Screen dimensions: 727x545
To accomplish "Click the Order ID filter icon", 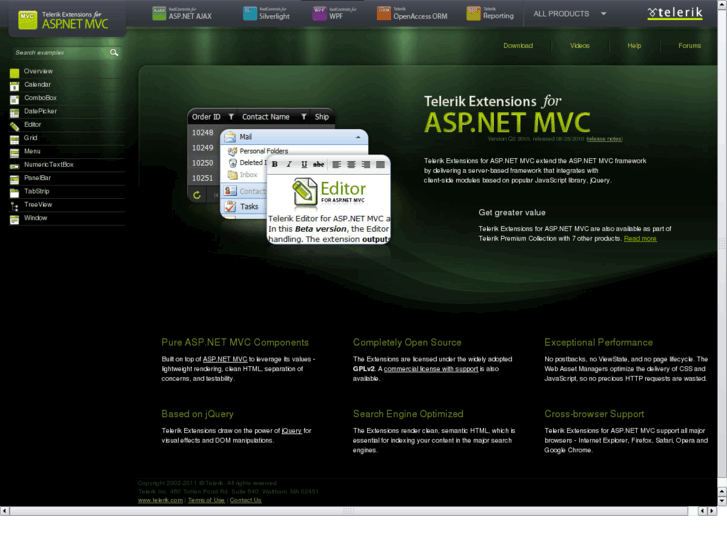I will click(231, 117).
